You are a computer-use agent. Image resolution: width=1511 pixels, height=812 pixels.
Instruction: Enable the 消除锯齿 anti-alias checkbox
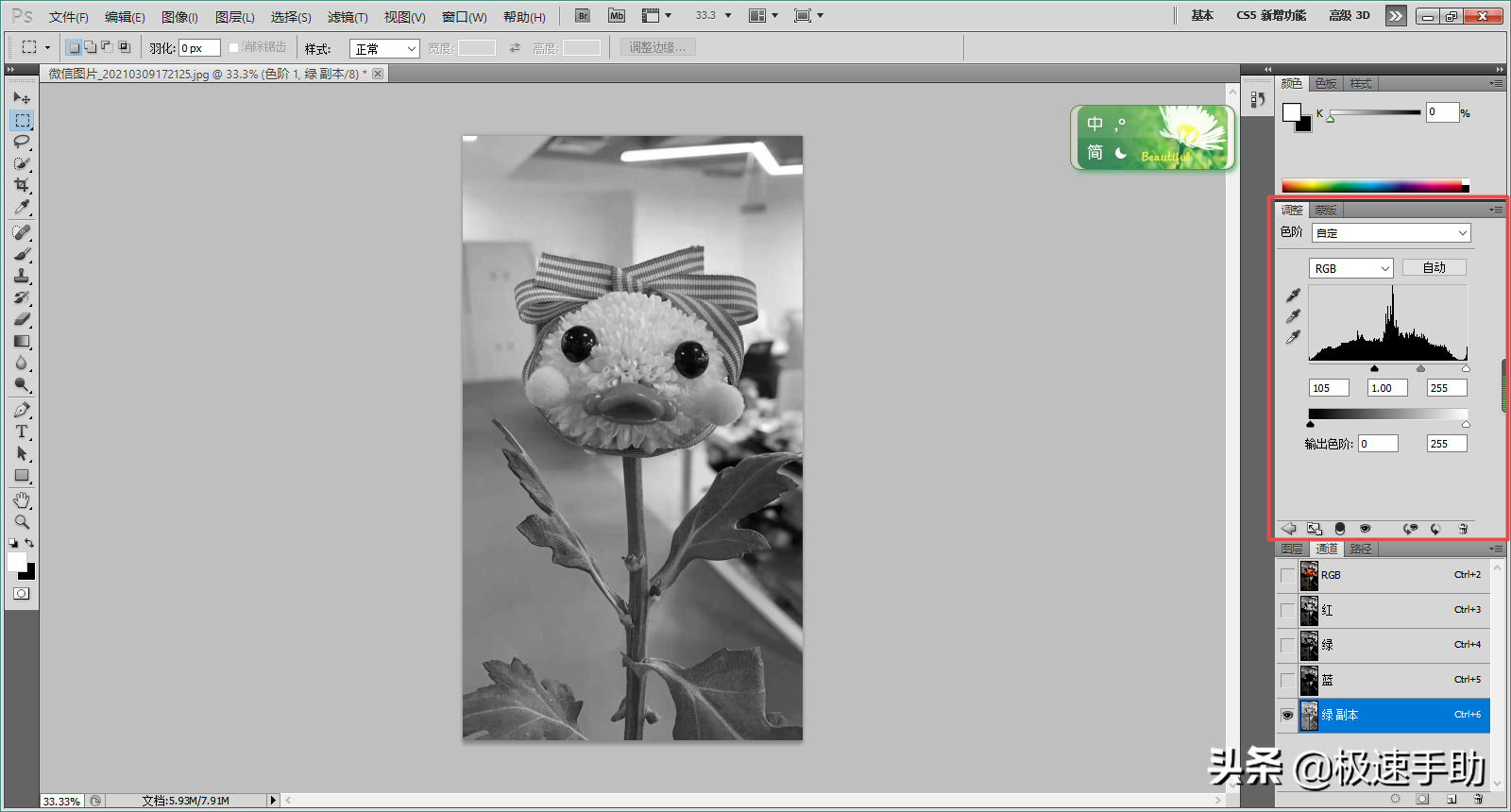[x=233, y=47]
